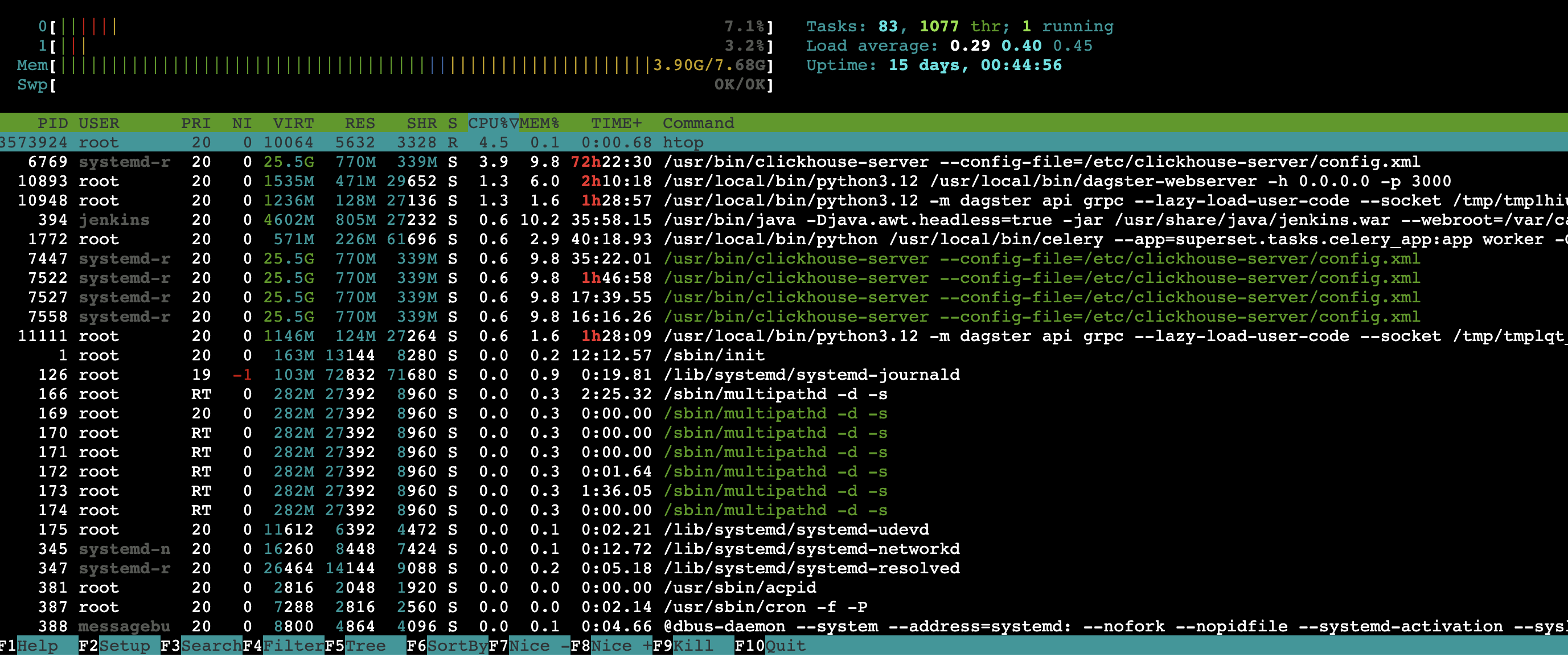Screen dimensions: 1568x657
Task: Select the /sbin/init process row
Action: tap(713, 356)
